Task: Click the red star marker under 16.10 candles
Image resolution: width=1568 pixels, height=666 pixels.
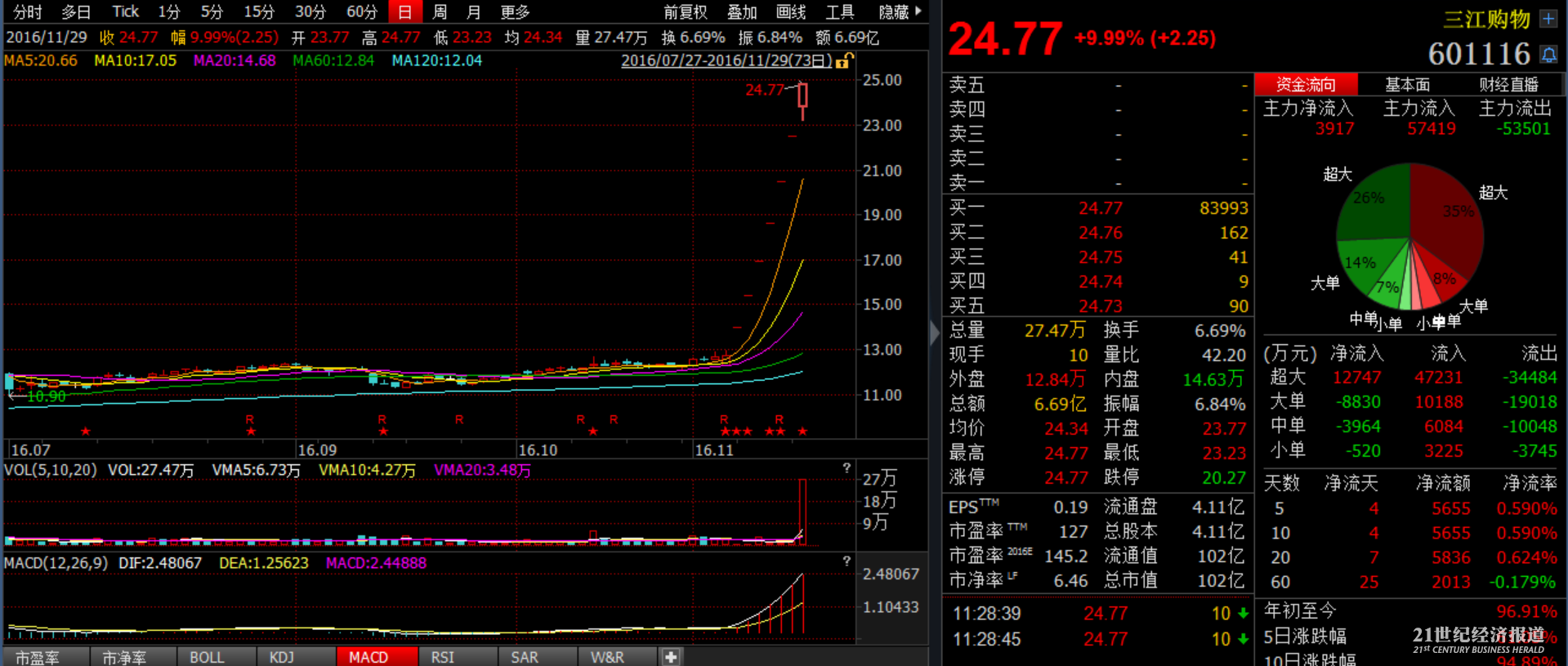Action: point(593,431)
